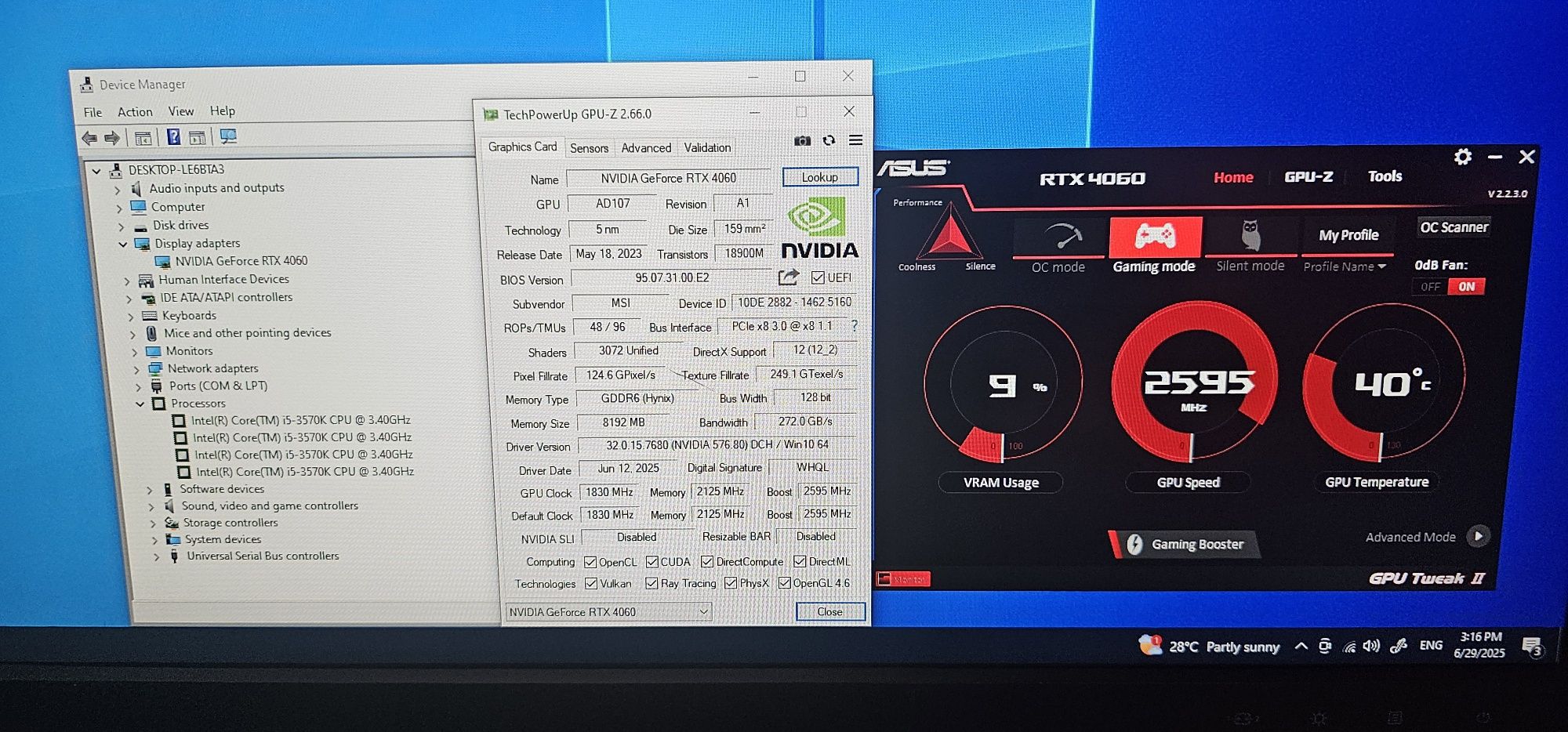Click the VRAM Usage gauge
The width and height of the screenshot is (1568, 732).
[1002, 384]
